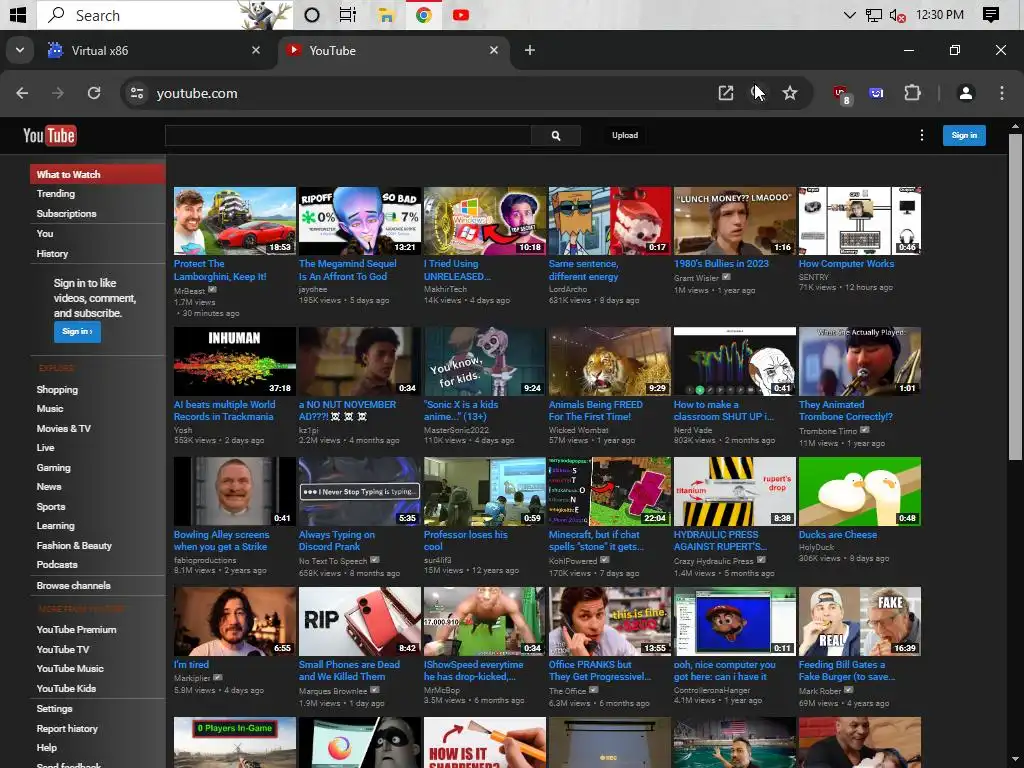This screenshot has width=1024, height=768.
Task: Open Gaming in sidebar
Action: click(x=54, y=468)
